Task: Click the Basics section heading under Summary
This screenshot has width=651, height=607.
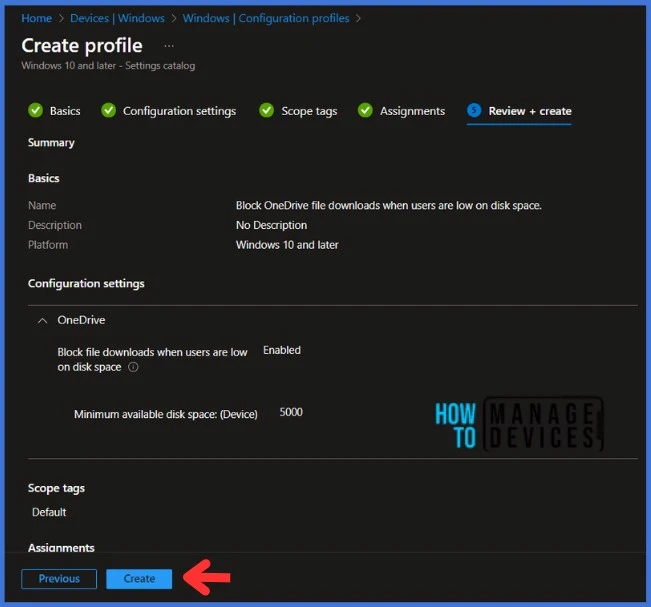Action: click(44, 179)
